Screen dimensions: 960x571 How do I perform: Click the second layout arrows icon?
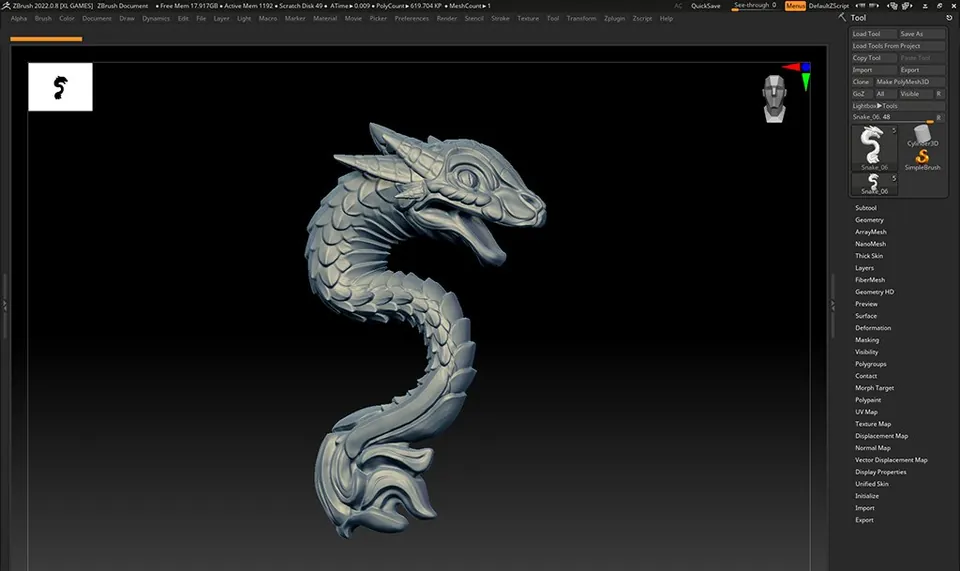tap(874, 6)
